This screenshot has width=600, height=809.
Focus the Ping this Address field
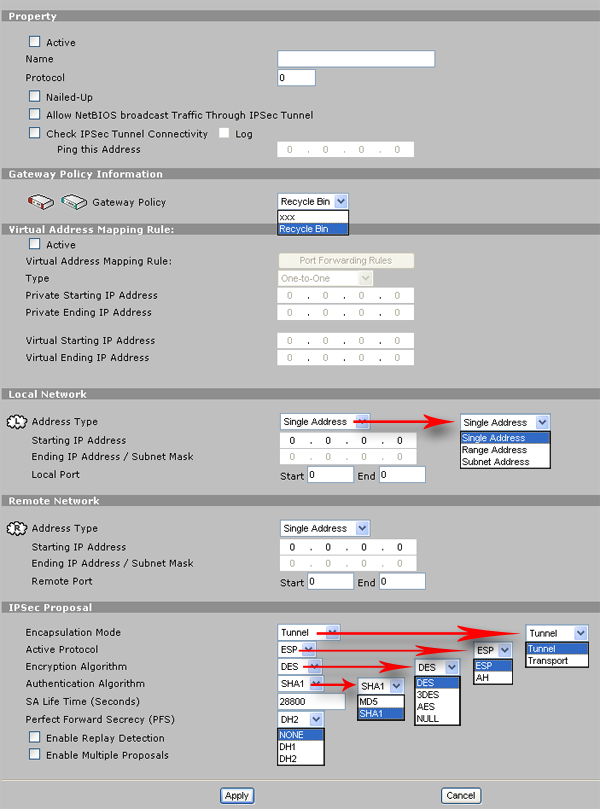click(x=346, y=150)
